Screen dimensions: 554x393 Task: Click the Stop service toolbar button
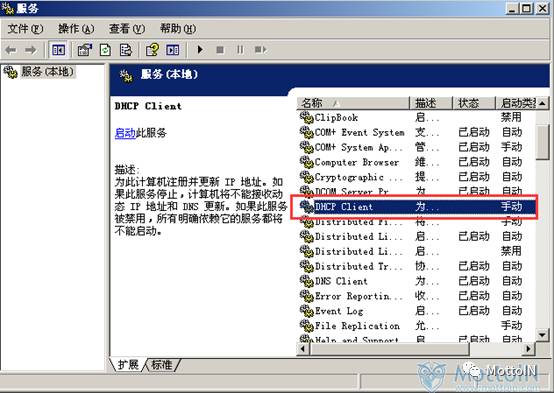220,50
